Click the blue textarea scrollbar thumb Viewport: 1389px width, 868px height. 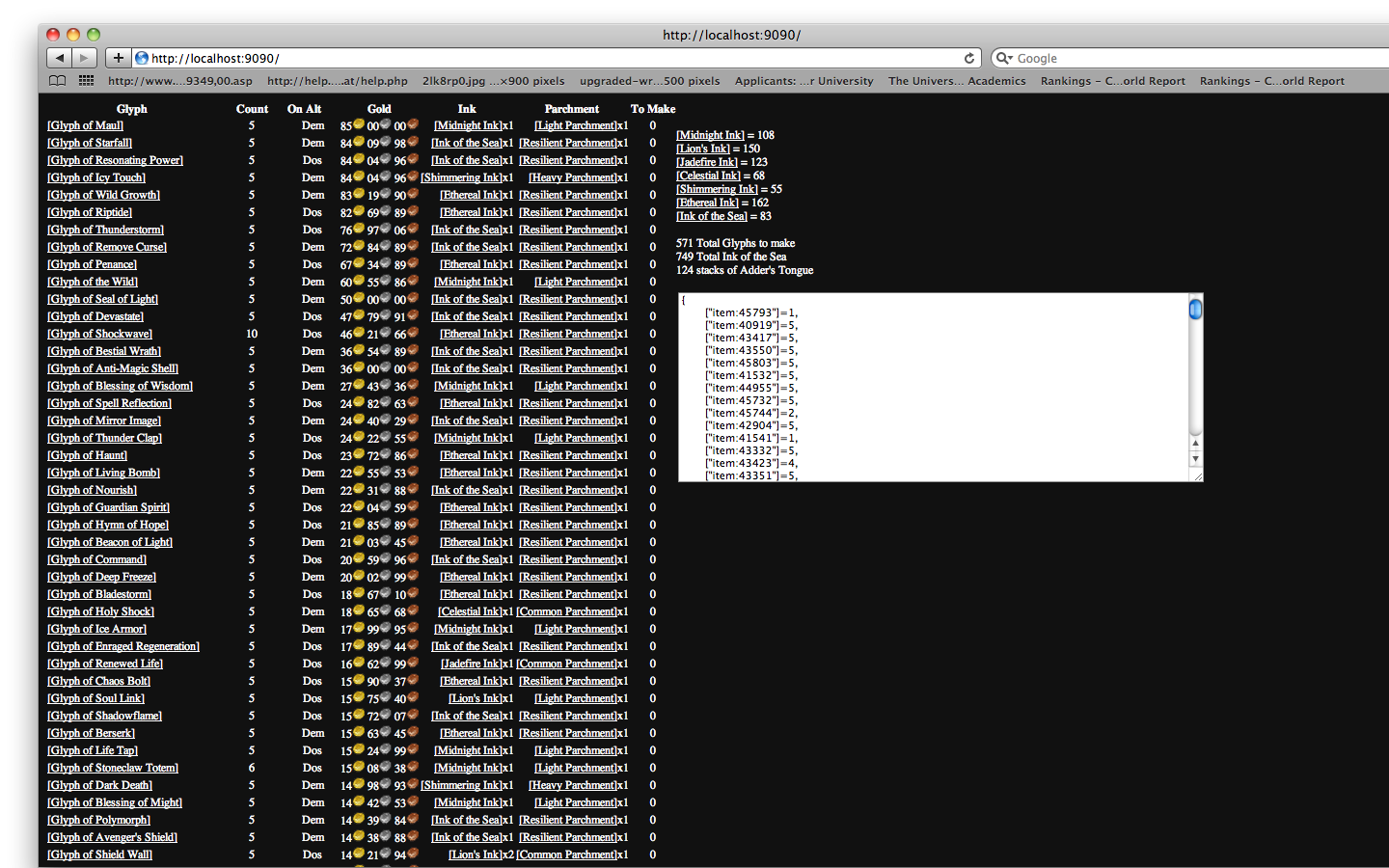1196,309
